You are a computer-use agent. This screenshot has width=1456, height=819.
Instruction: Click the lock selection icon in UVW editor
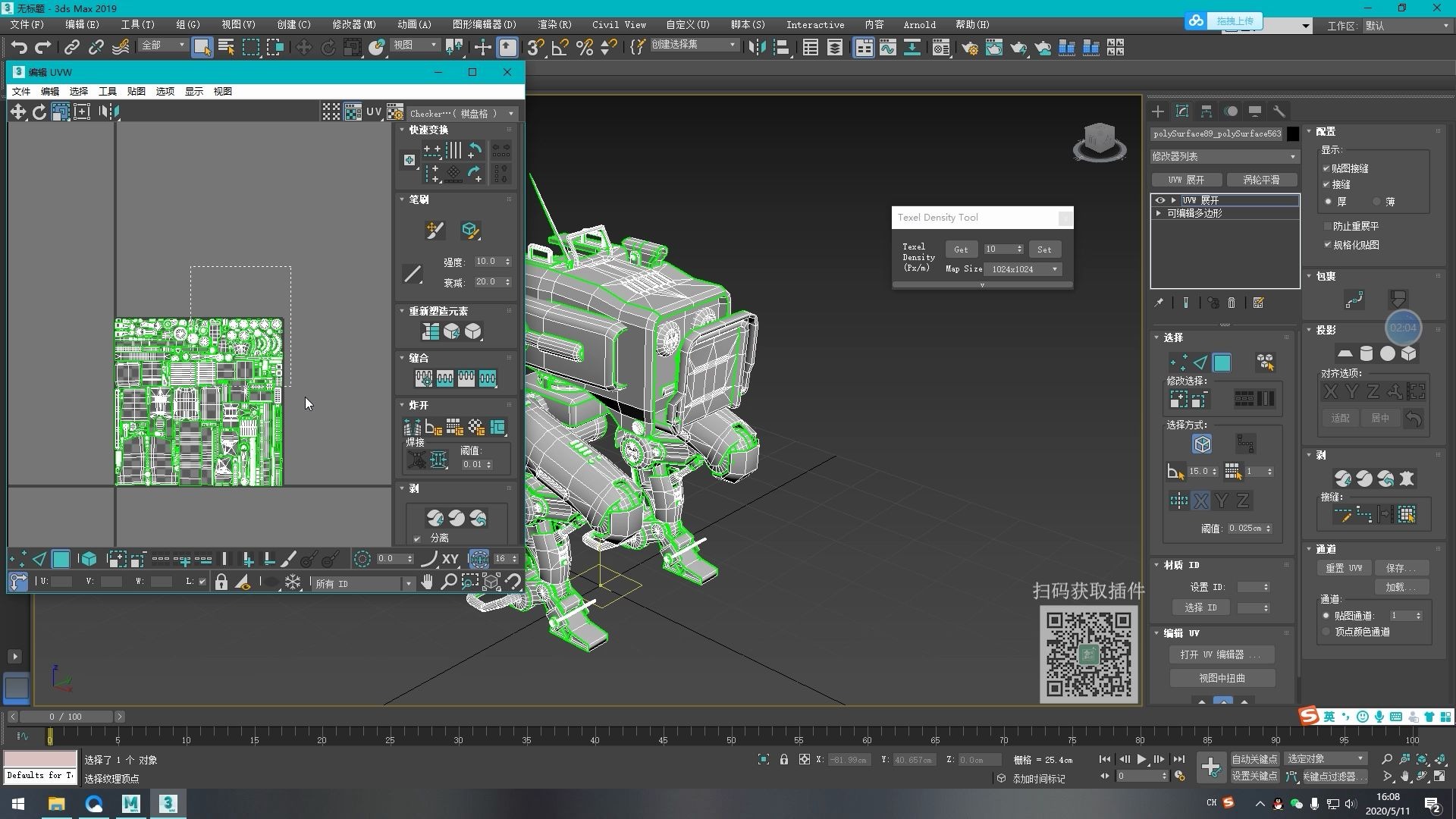221,582
